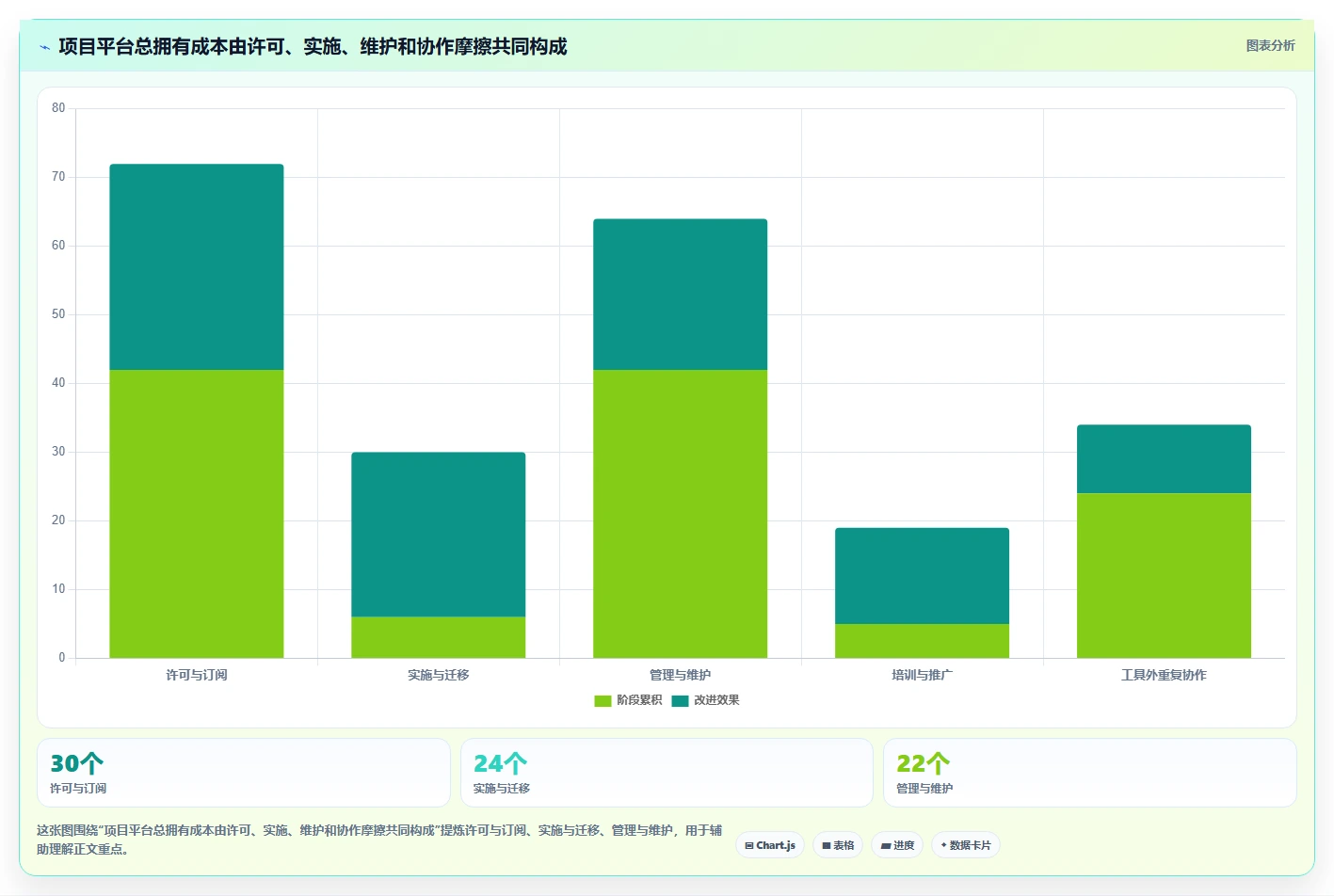Click the green 阶段累积 bar for 许可与订阅
Image resolution: width=1334 pixels, height=896 pixels.
pyautogui.click(x=197, y=514)
